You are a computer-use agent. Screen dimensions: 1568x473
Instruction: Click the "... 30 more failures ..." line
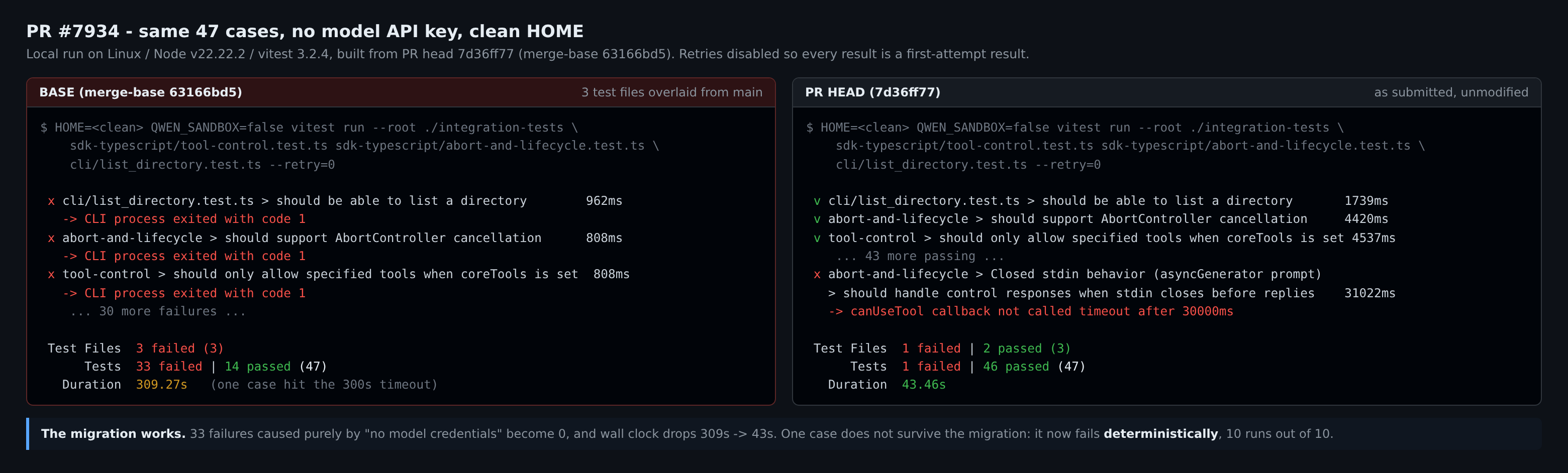pyautogui.click(x=158, y=311)
